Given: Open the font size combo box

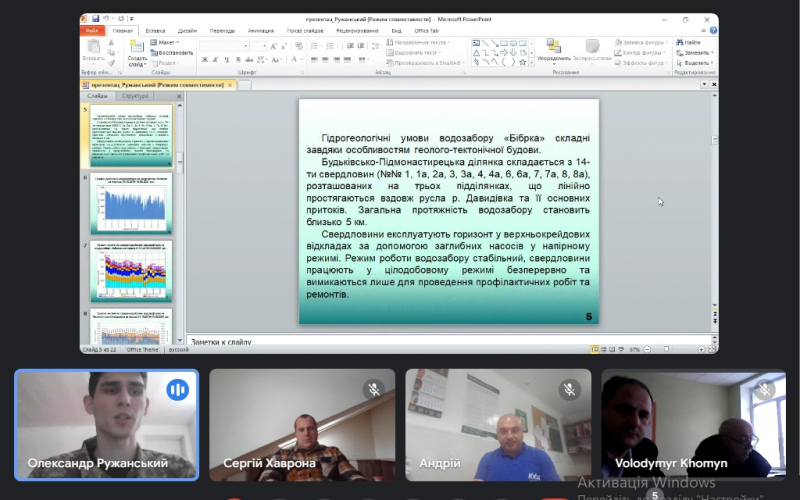Looking at the screenshot, I should tap(258, 46).
